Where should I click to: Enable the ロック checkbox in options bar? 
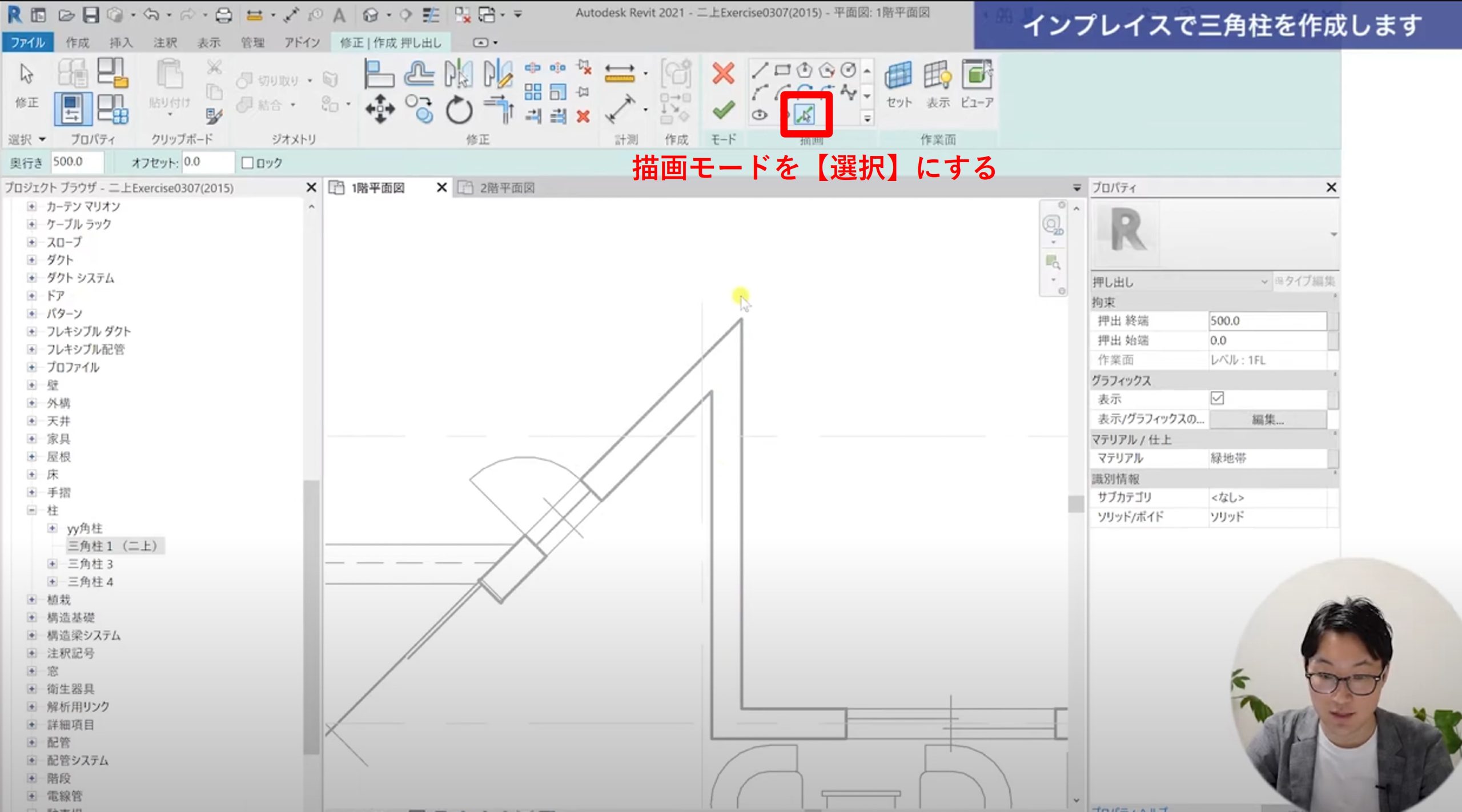point(248,163)
